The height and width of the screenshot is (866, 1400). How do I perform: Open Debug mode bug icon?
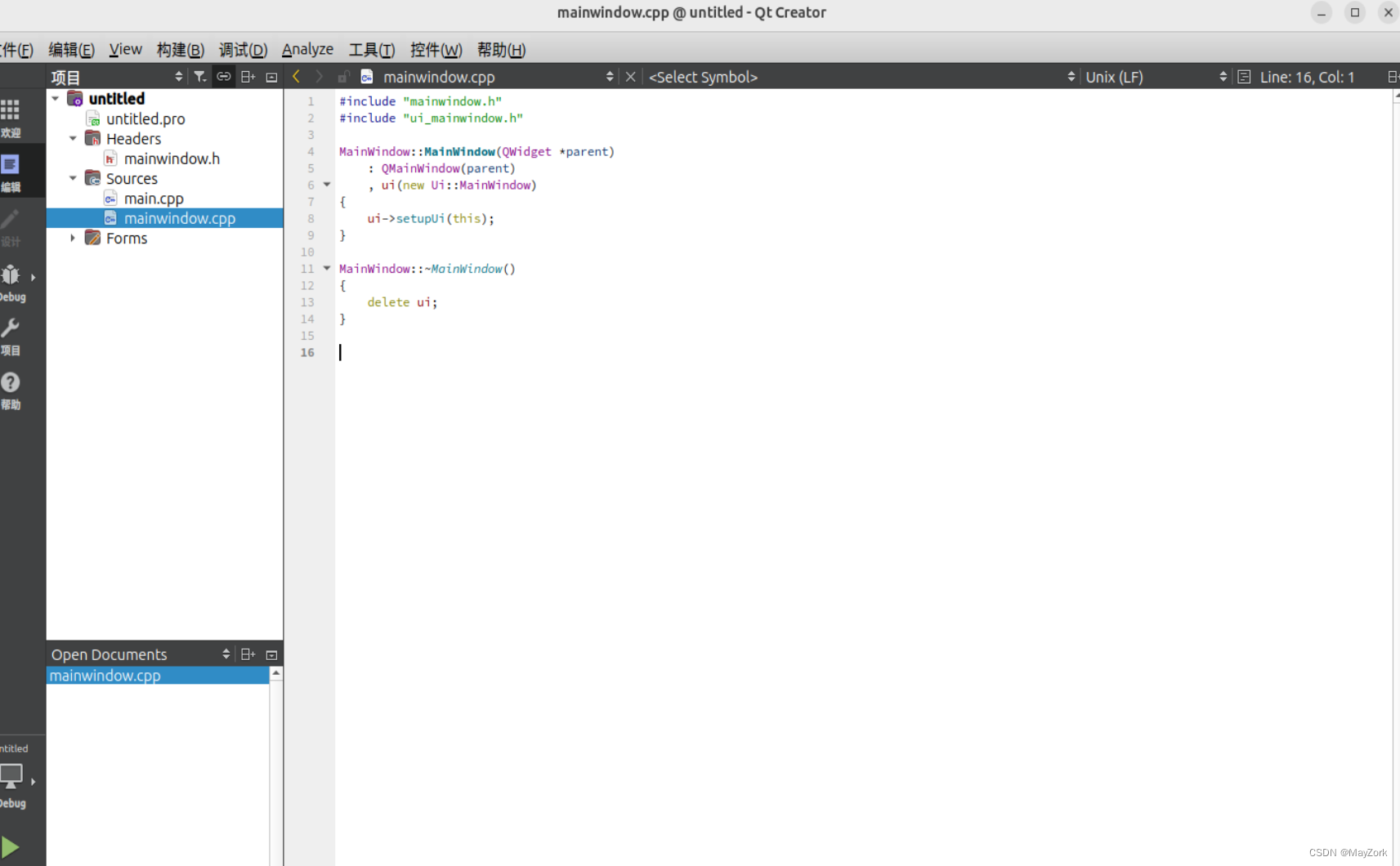pyautogui.click(x=10, y=275)
